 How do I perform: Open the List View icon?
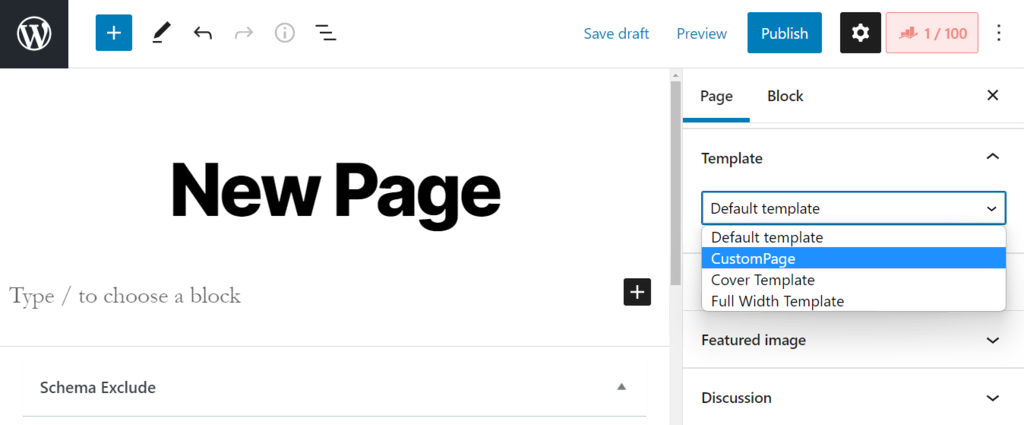tap(326, 34)
